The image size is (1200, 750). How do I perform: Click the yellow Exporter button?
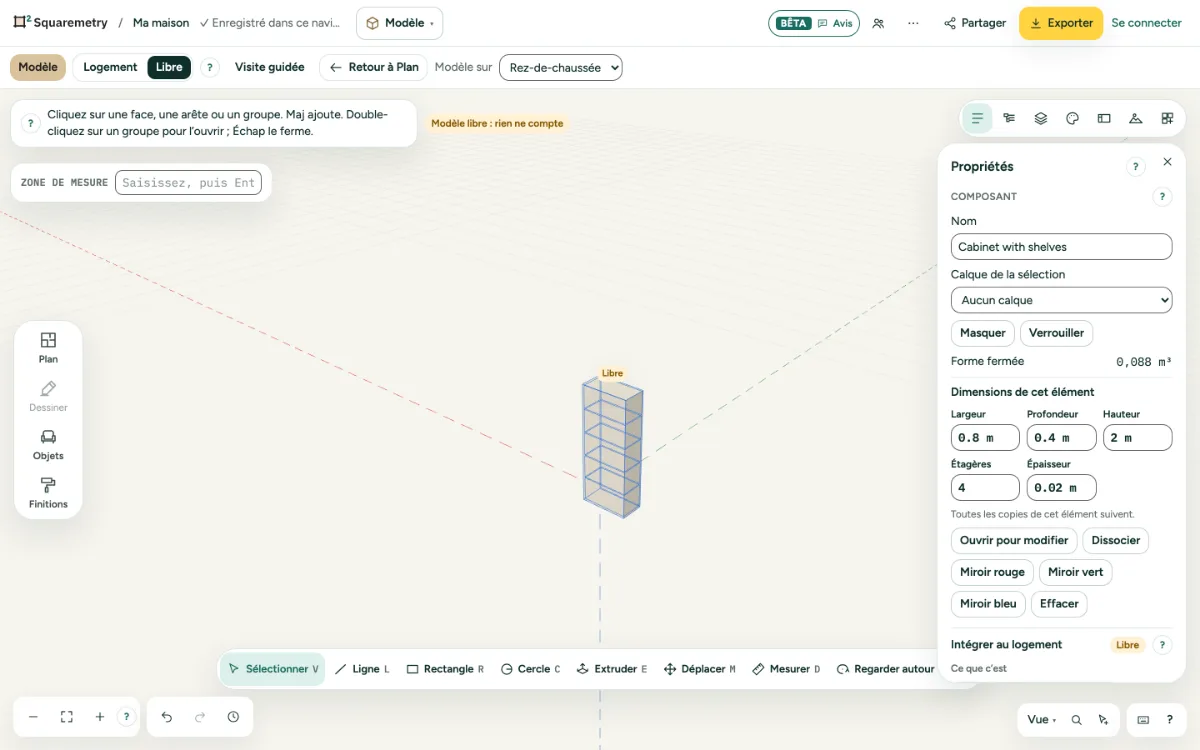pos(1061,23)
